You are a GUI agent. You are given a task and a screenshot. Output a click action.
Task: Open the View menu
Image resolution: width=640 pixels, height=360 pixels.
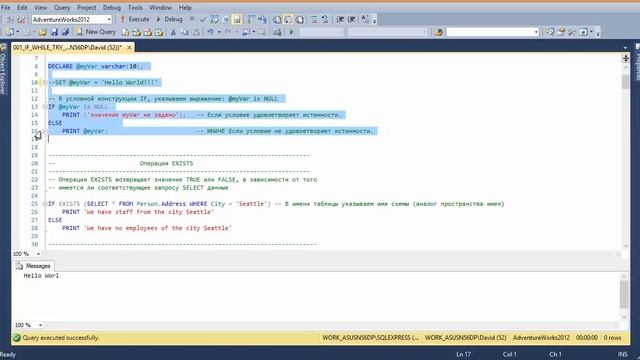[x=40, y=7]
